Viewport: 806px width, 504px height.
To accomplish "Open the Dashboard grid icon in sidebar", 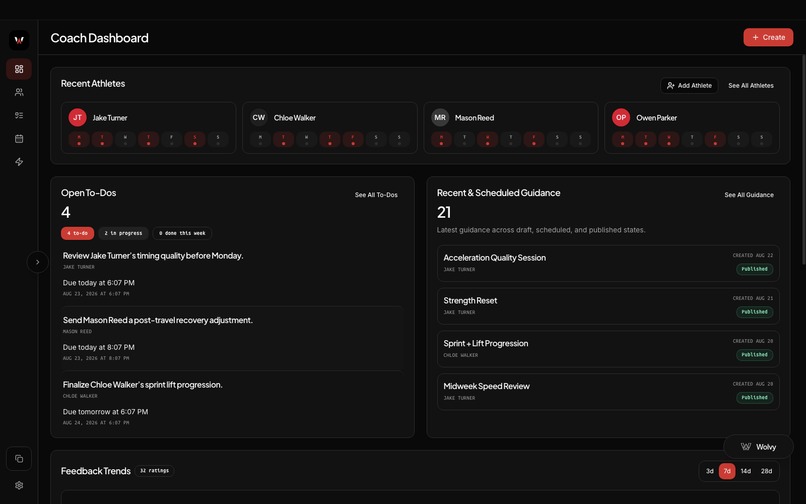I will pos(19,69).
